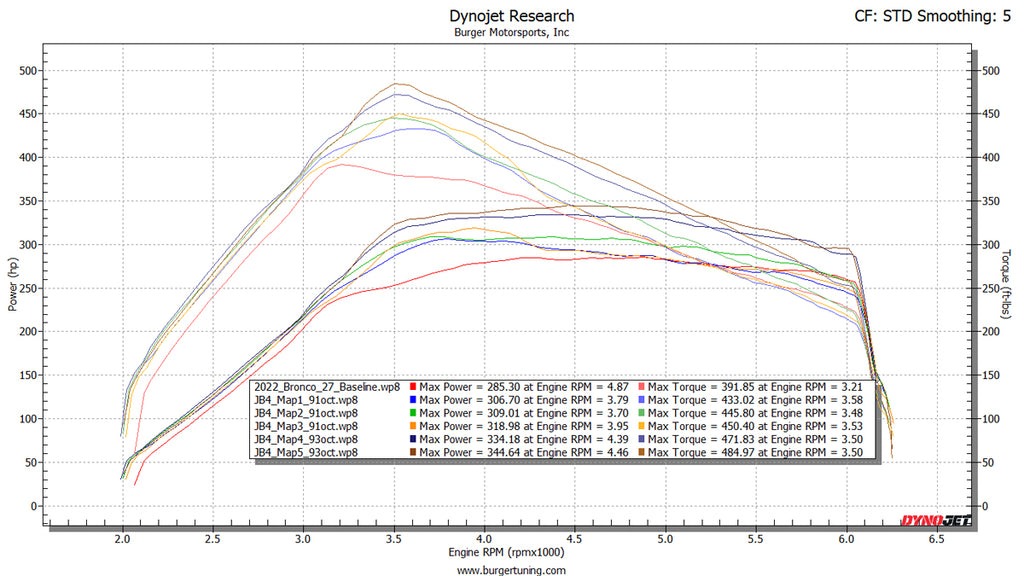1024x576 pixels.
Task: Select JB4_Map3_91oct.wp8 legend entry
Action: [x=303, y=426]
